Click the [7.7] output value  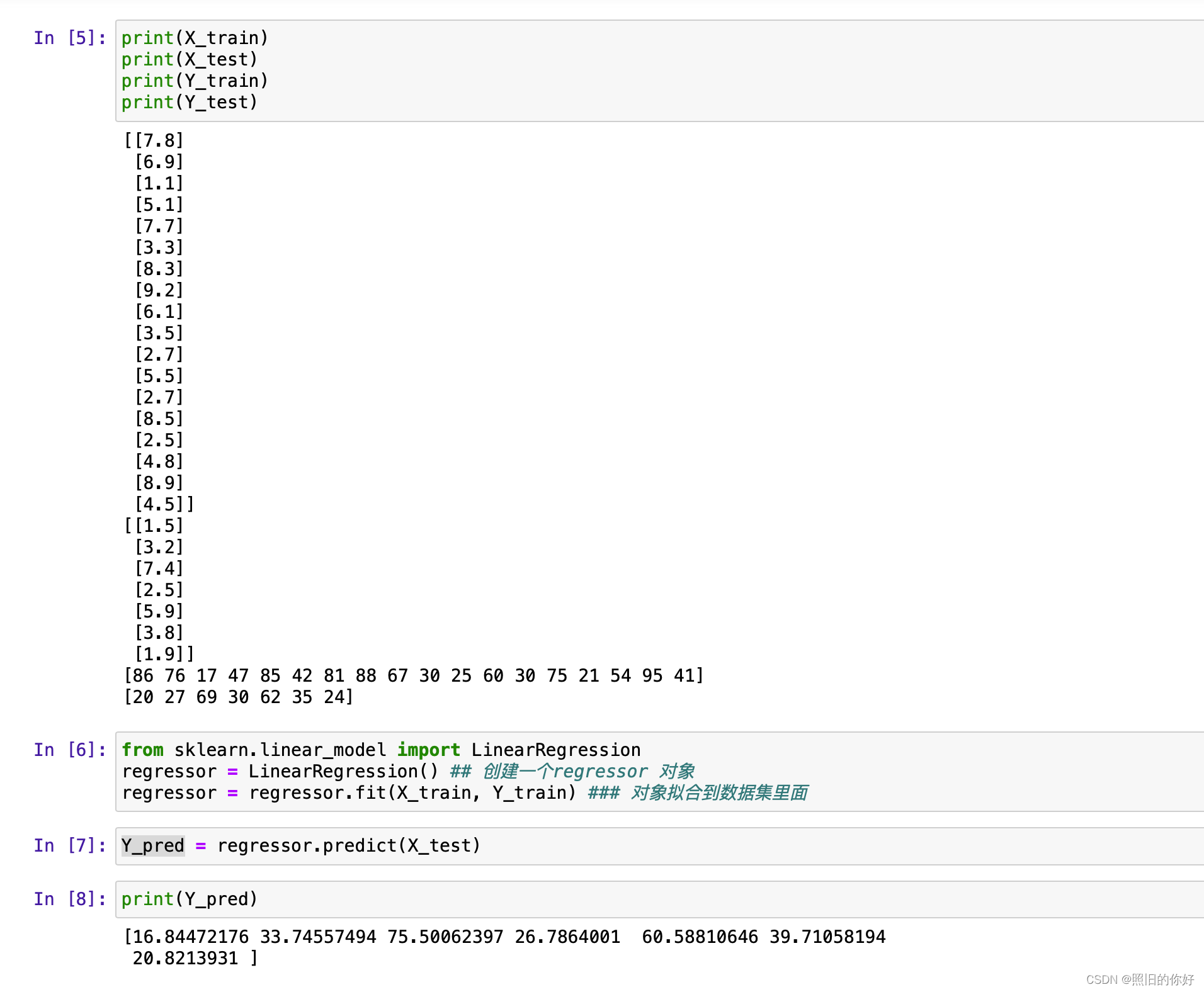[x=159, y=226]
